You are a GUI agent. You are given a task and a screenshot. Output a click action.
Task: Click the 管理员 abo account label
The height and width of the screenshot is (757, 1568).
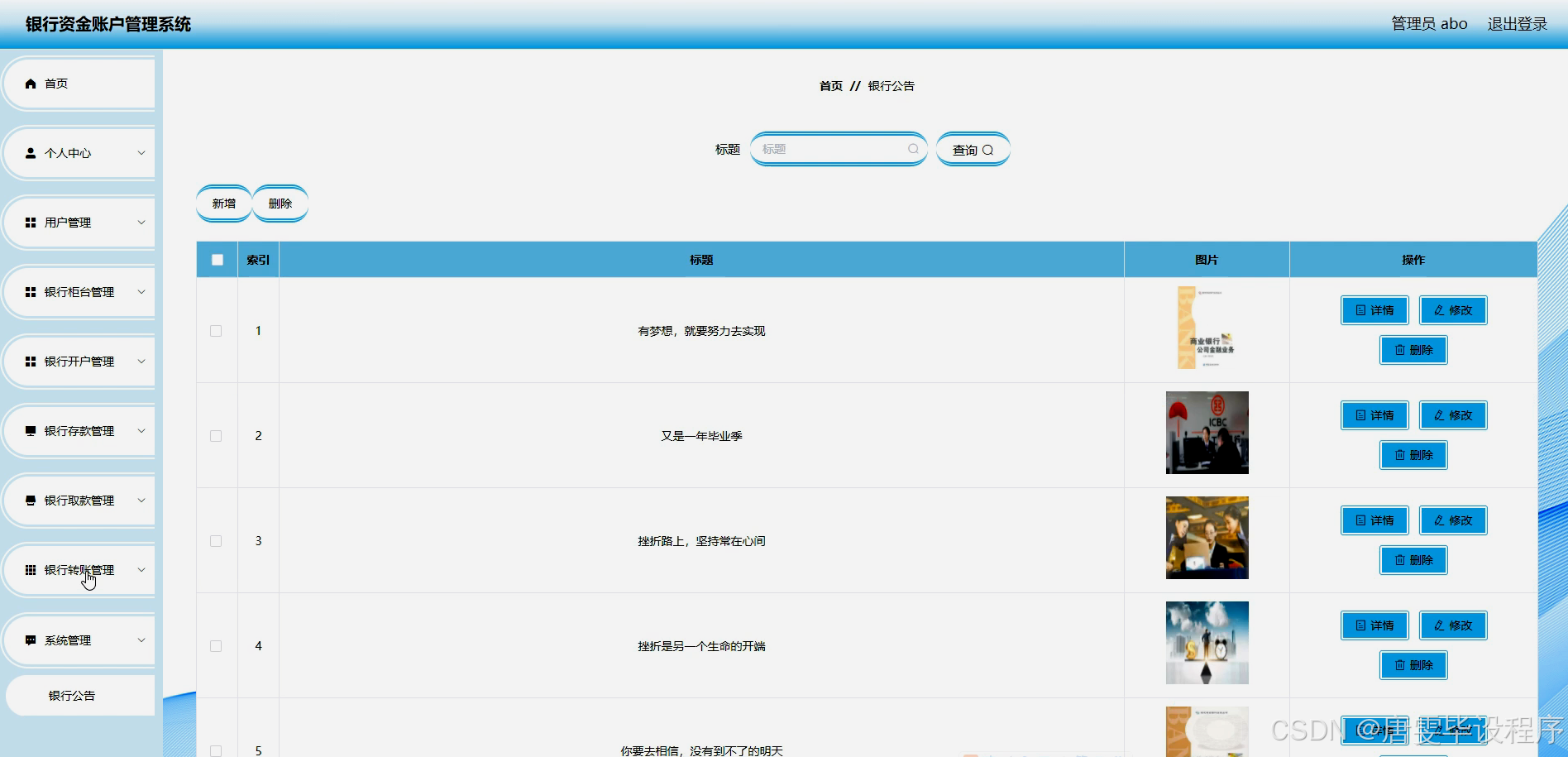pos(1429,24)
